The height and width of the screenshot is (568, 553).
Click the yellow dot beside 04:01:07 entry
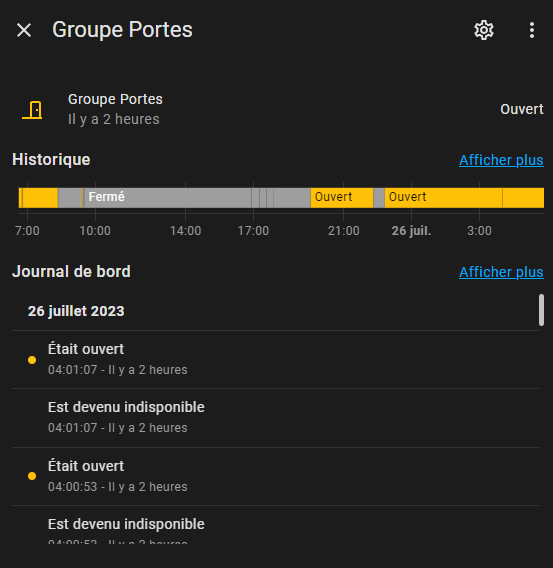point(32,360)
